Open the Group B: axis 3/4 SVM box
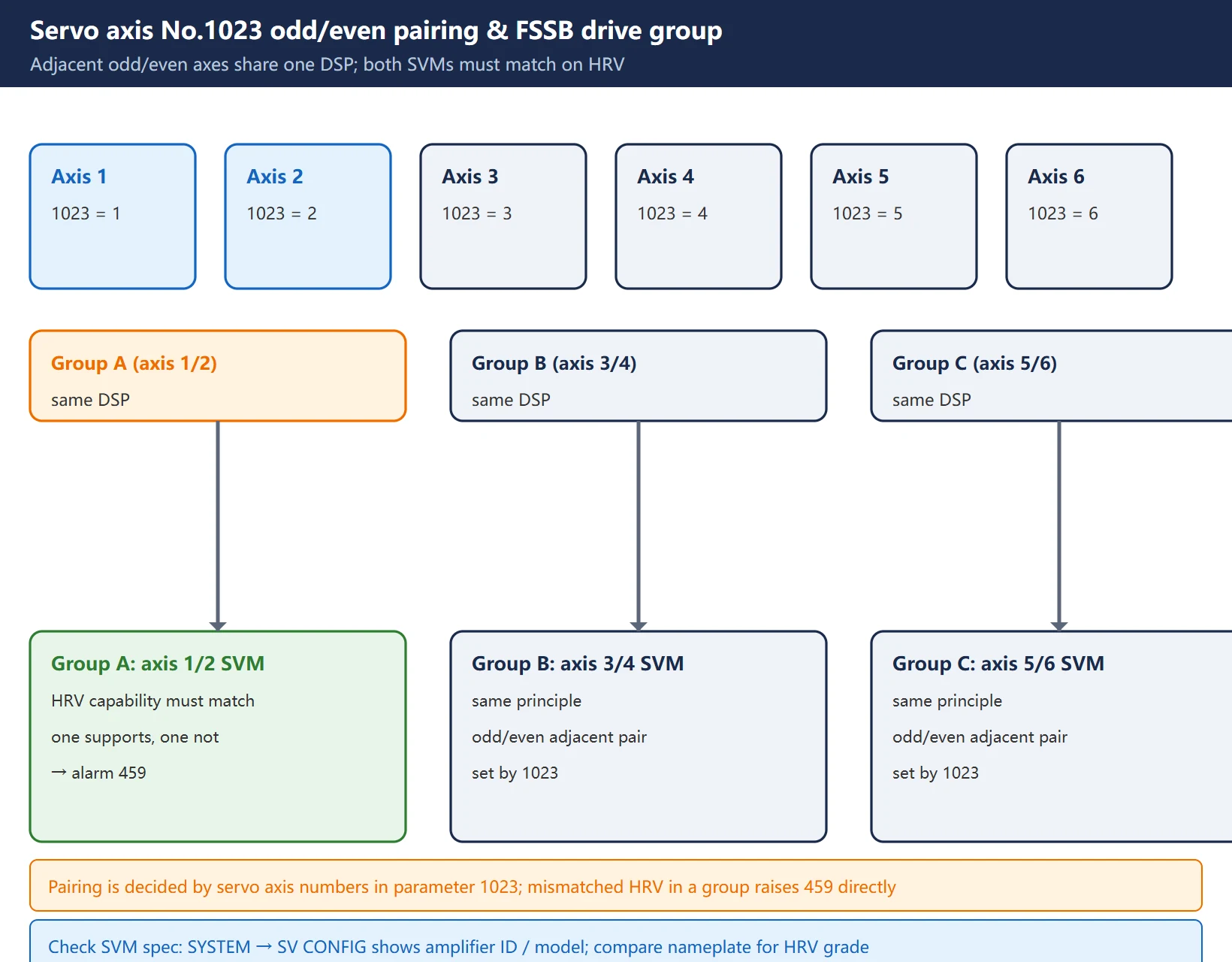This screenshot has height=962, width=1232. [x=639, y=737]
